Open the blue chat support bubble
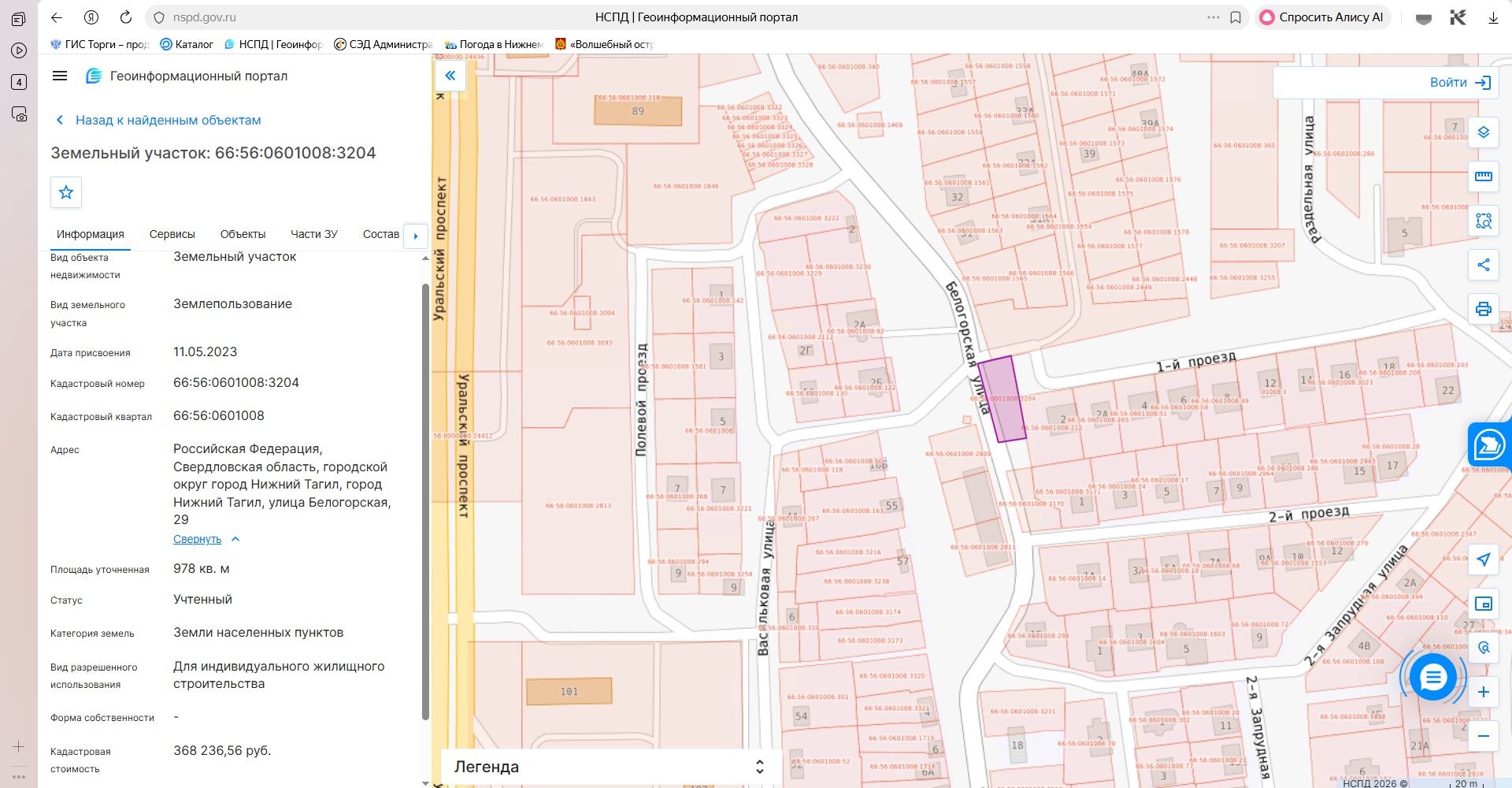The height and width of the screenshot is (788, 1512). (1433, 677)
